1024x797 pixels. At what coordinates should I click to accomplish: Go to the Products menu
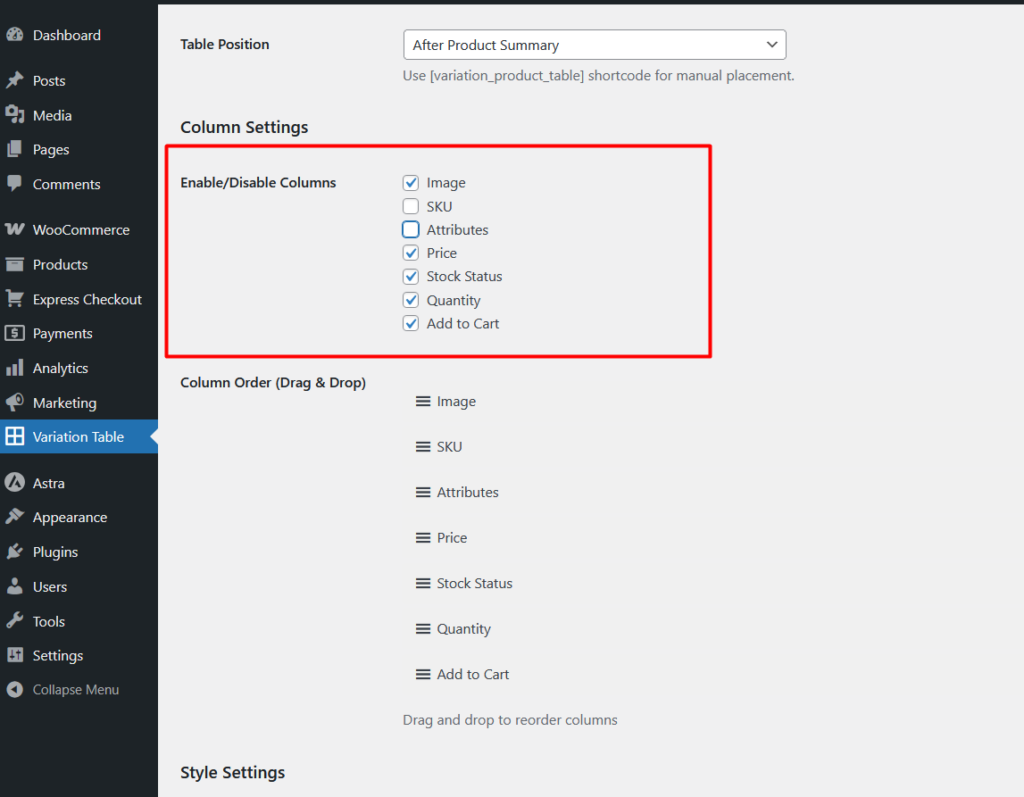[x=60, y=265]
